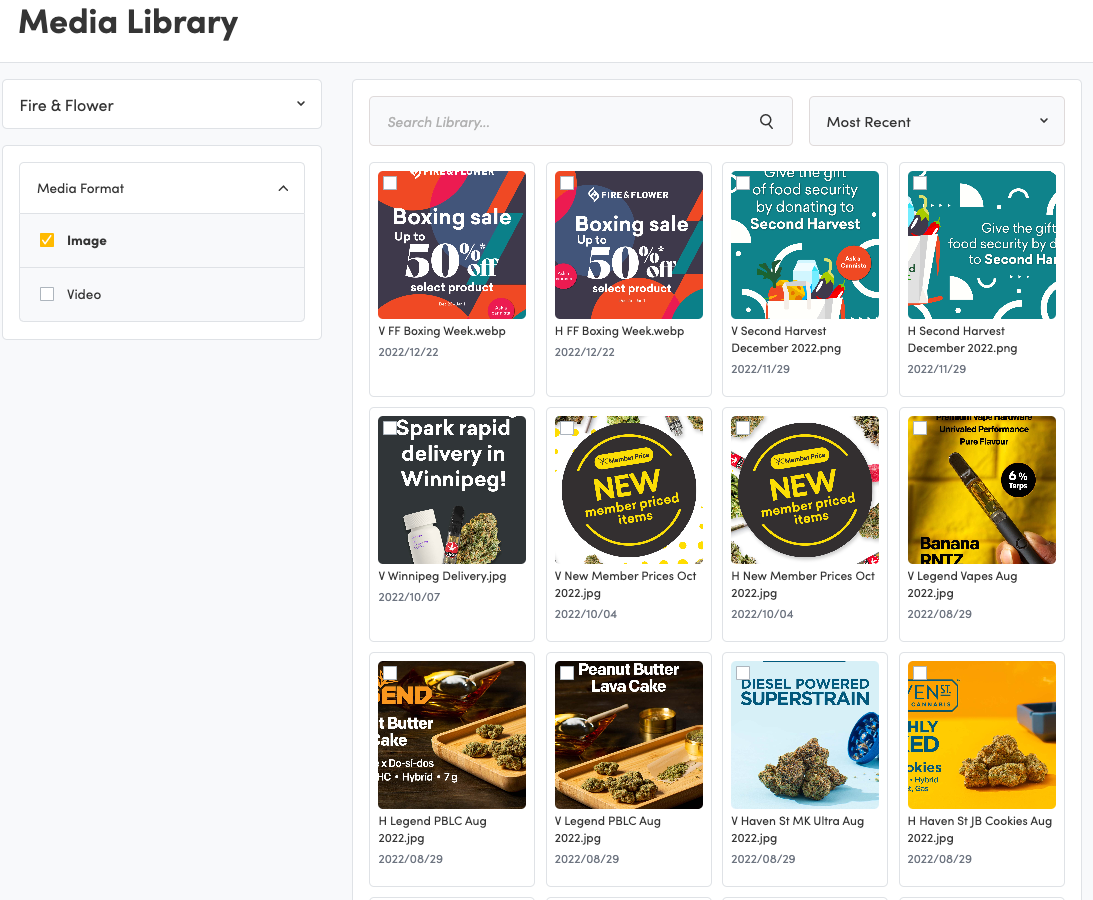Screen dimensions: 1093x900
Task: Select V Second Harvest December checkbox
Action: pos(743,183)
